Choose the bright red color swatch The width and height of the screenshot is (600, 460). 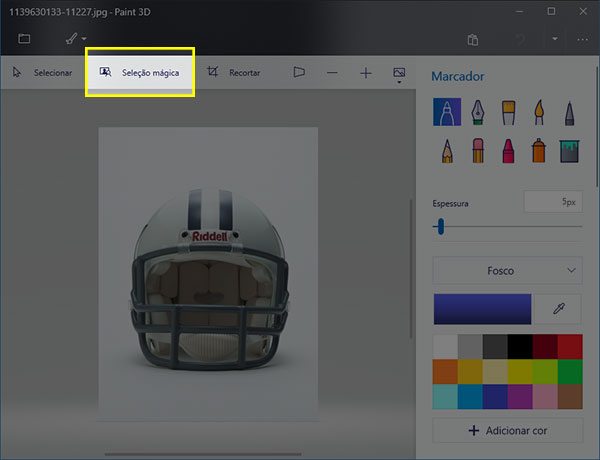(x=570, y=347)
